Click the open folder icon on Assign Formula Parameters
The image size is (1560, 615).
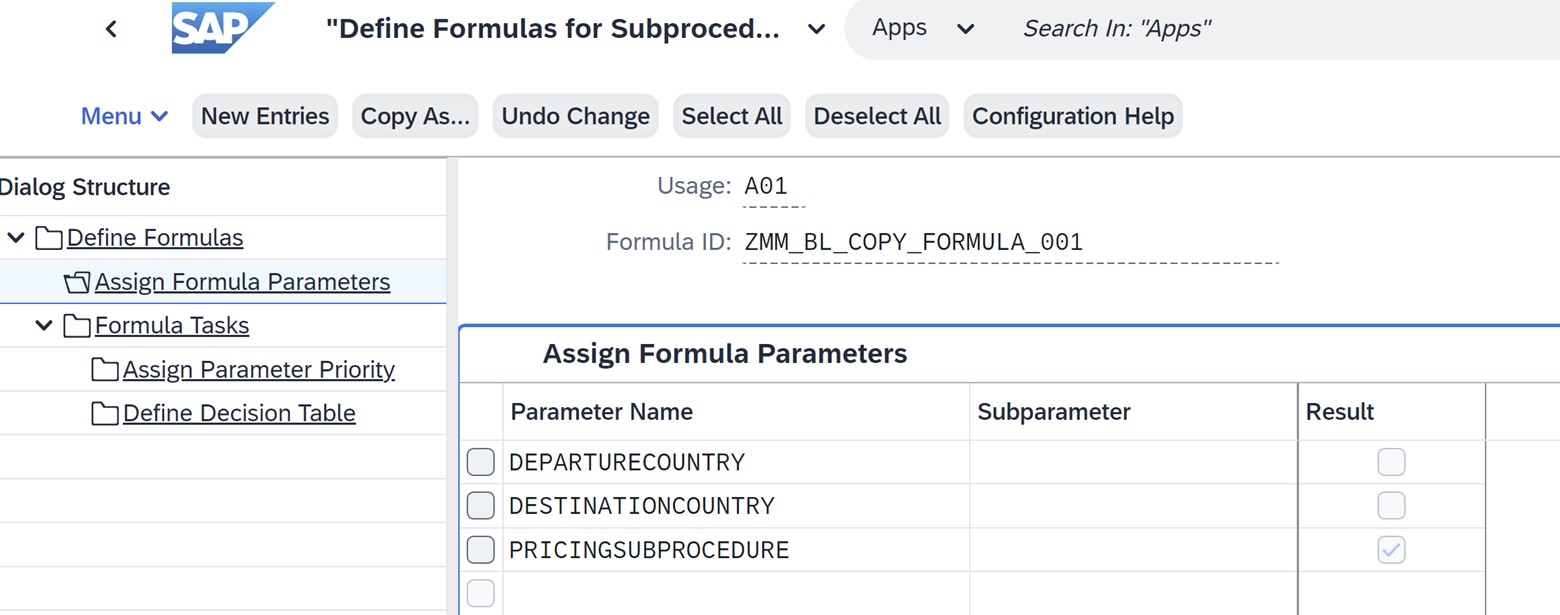[x=77, y=282]
